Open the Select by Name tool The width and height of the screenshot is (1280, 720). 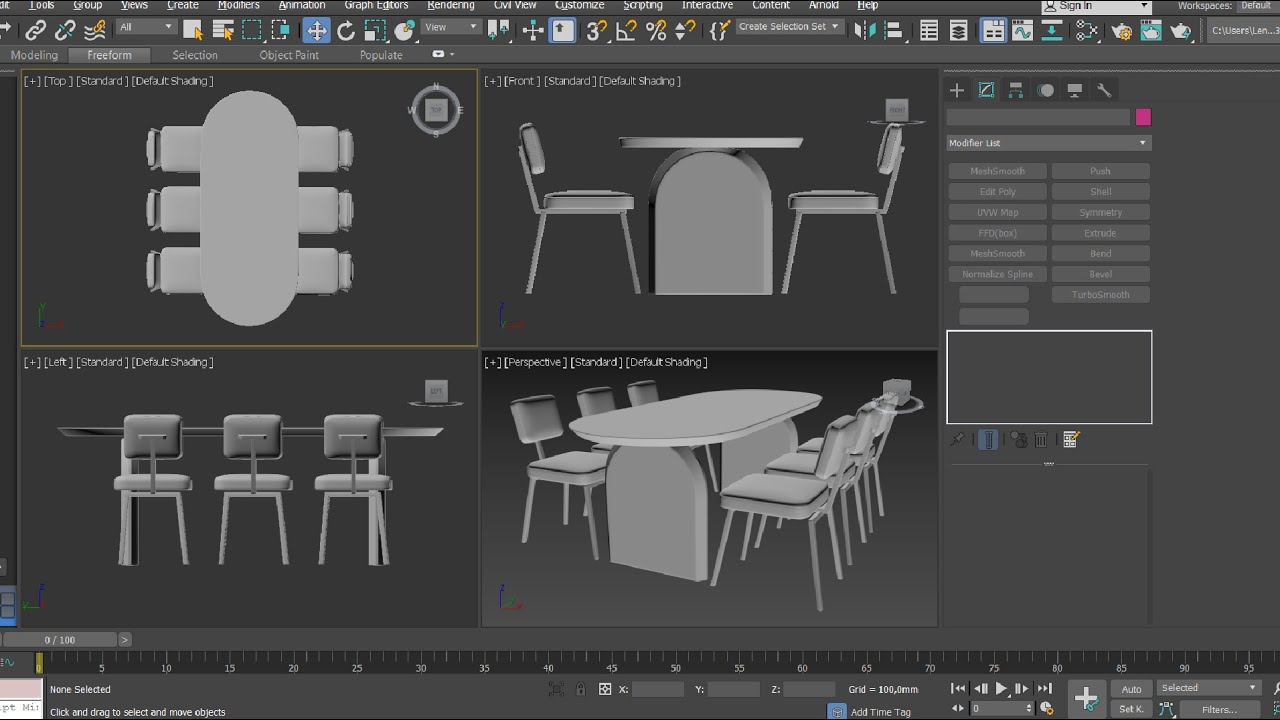223,31
